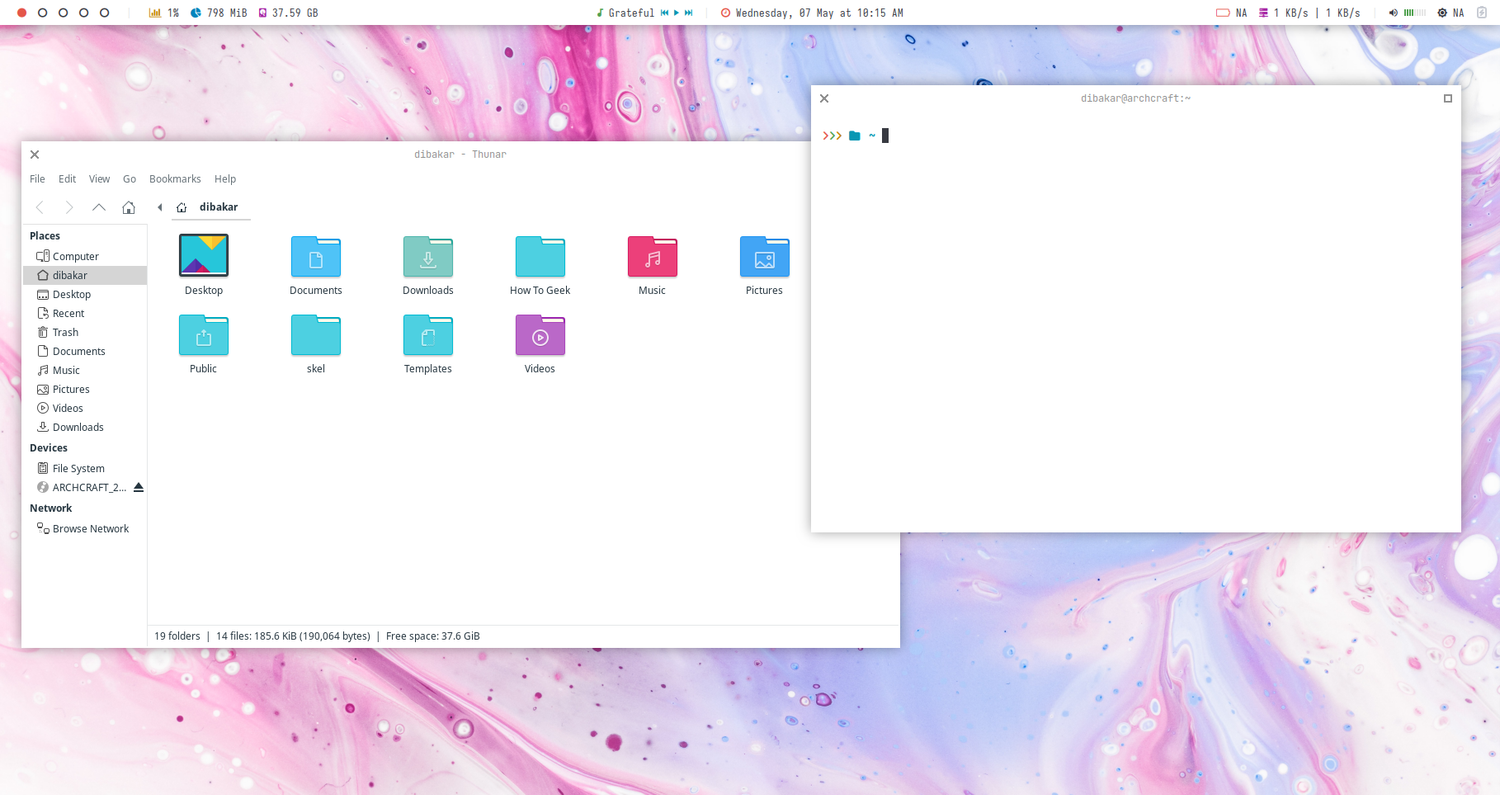Skip to previous track in top bar
The height and width of the screenshot is (795, 1500).
coord(665,13)
